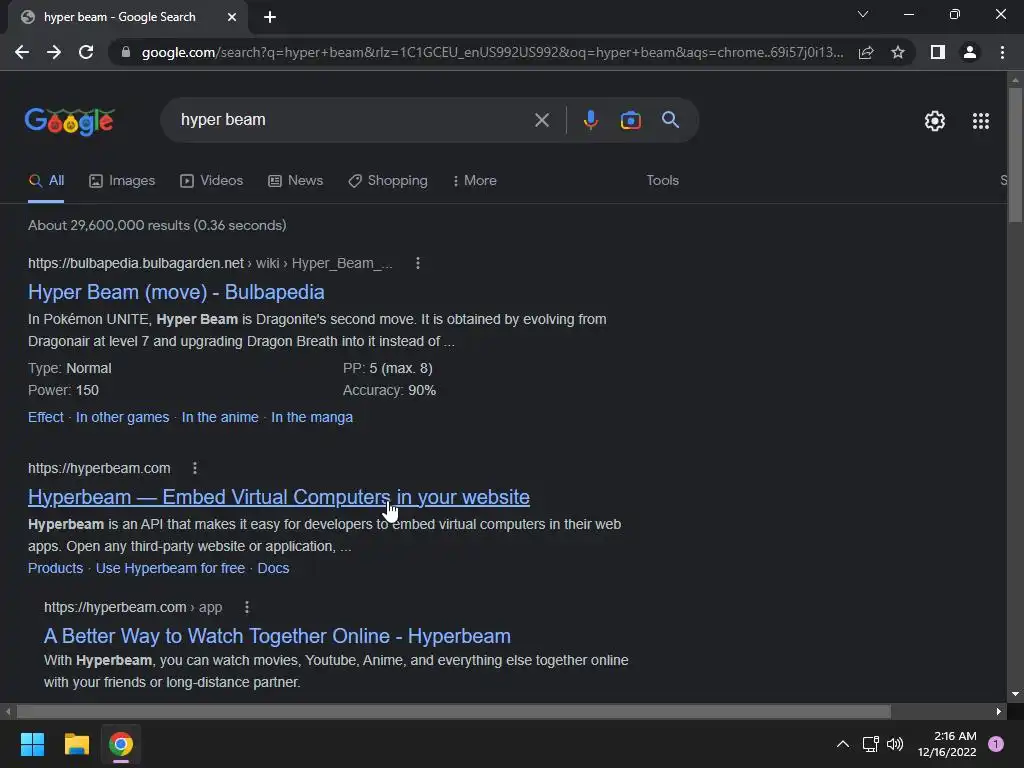Open the notification center badge

pyautogui.click(x=995, y=744)
